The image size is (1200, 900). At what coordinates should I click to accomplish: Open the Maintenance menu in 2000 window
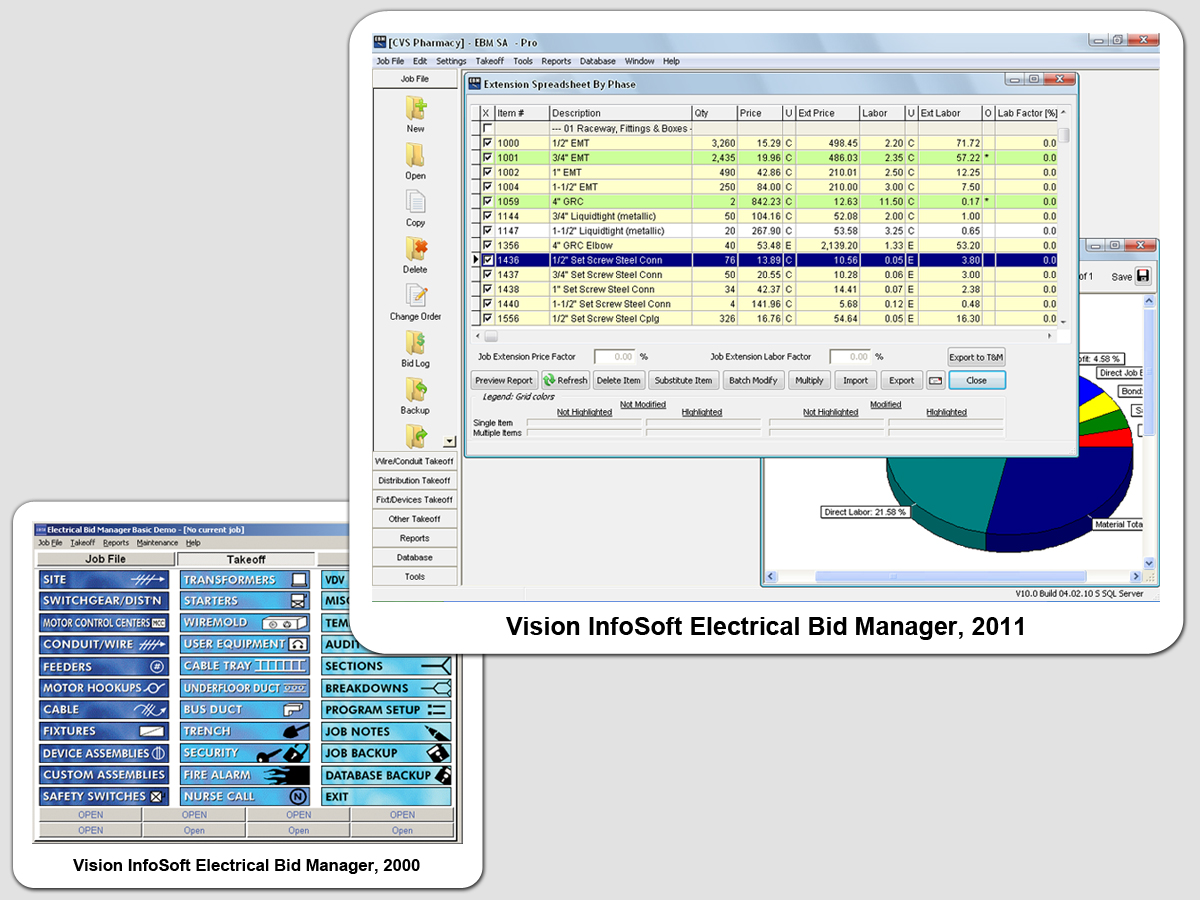click(157, 543)
